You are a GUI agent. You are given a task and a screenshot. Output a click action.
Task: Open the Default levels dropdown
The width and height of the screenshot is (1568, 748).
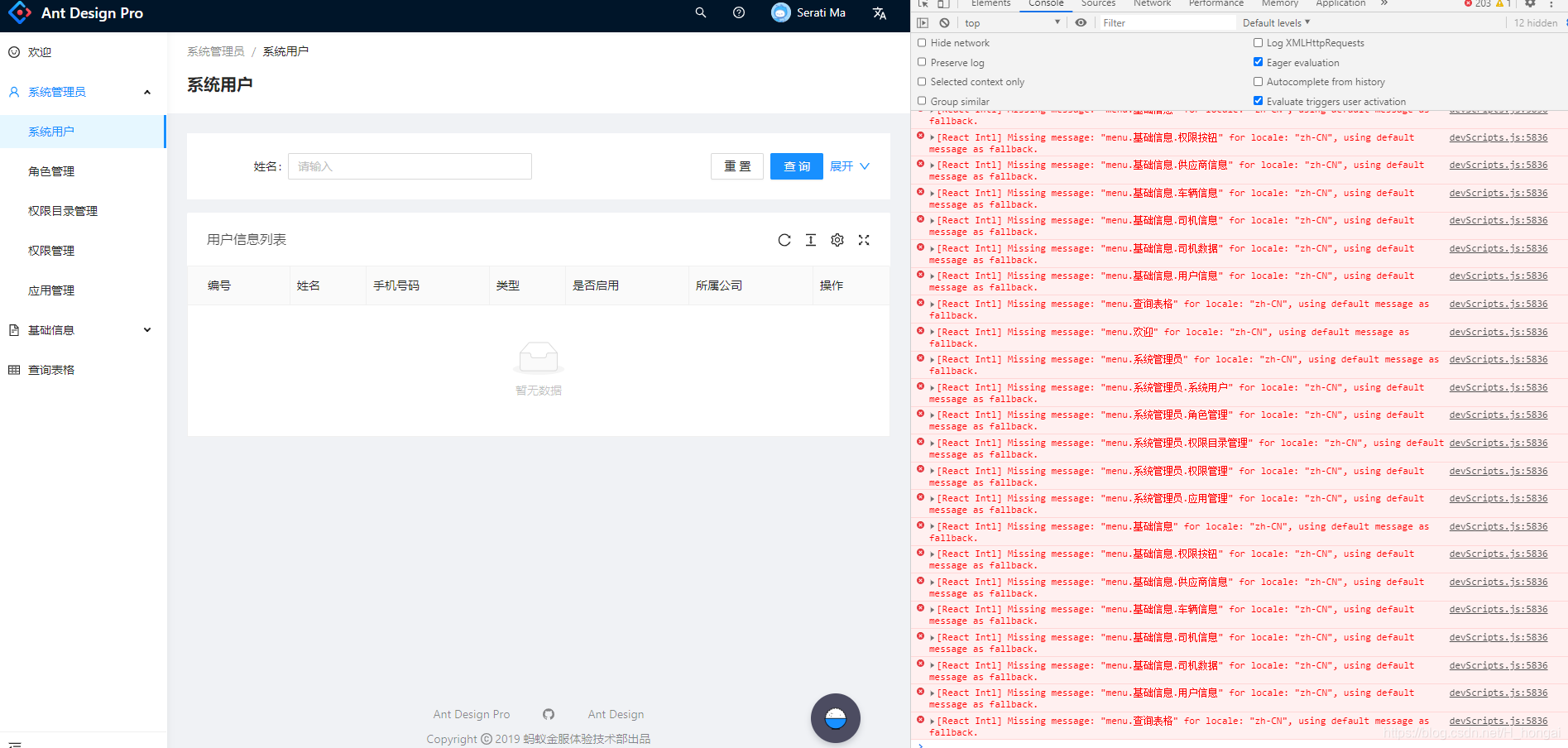1274,22
